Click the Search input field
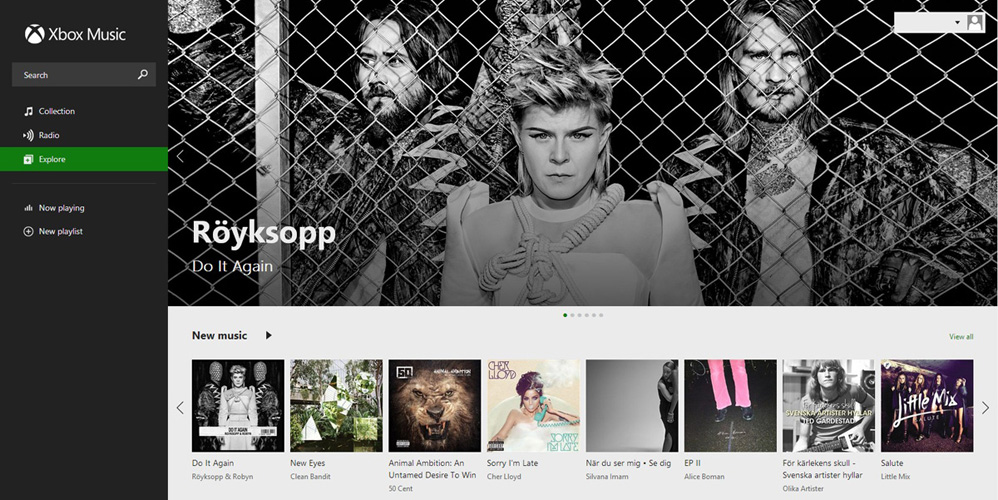 click(x=84, y=74)
